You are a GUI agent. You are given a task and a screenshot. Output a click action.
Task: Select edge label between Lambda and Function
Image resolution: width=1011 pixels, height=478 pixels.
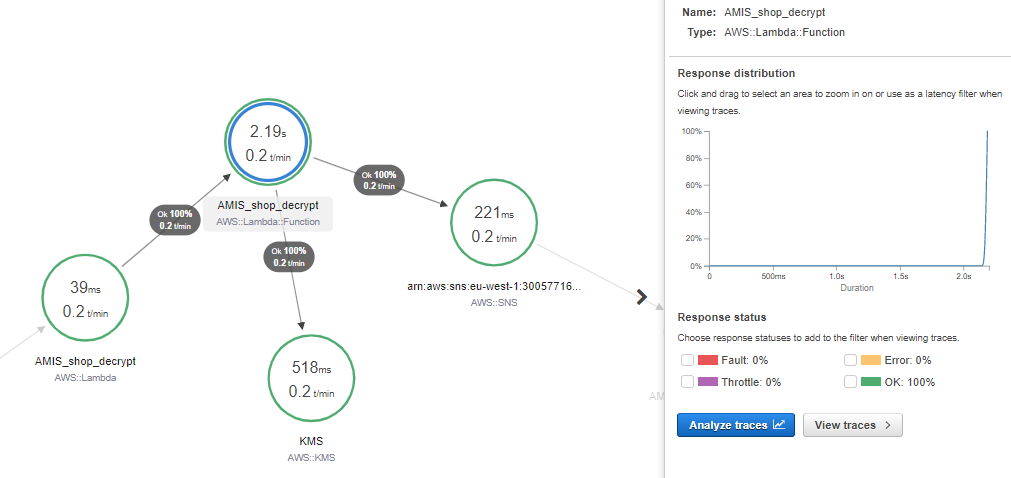175,219
